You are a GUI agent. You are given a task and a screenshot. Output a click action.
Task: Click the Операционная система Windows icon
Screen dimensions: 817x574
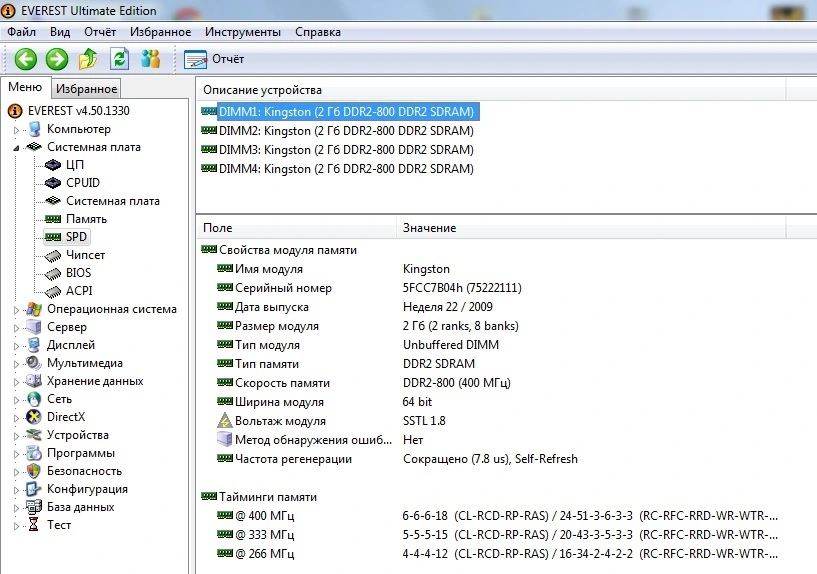point(34,309)
